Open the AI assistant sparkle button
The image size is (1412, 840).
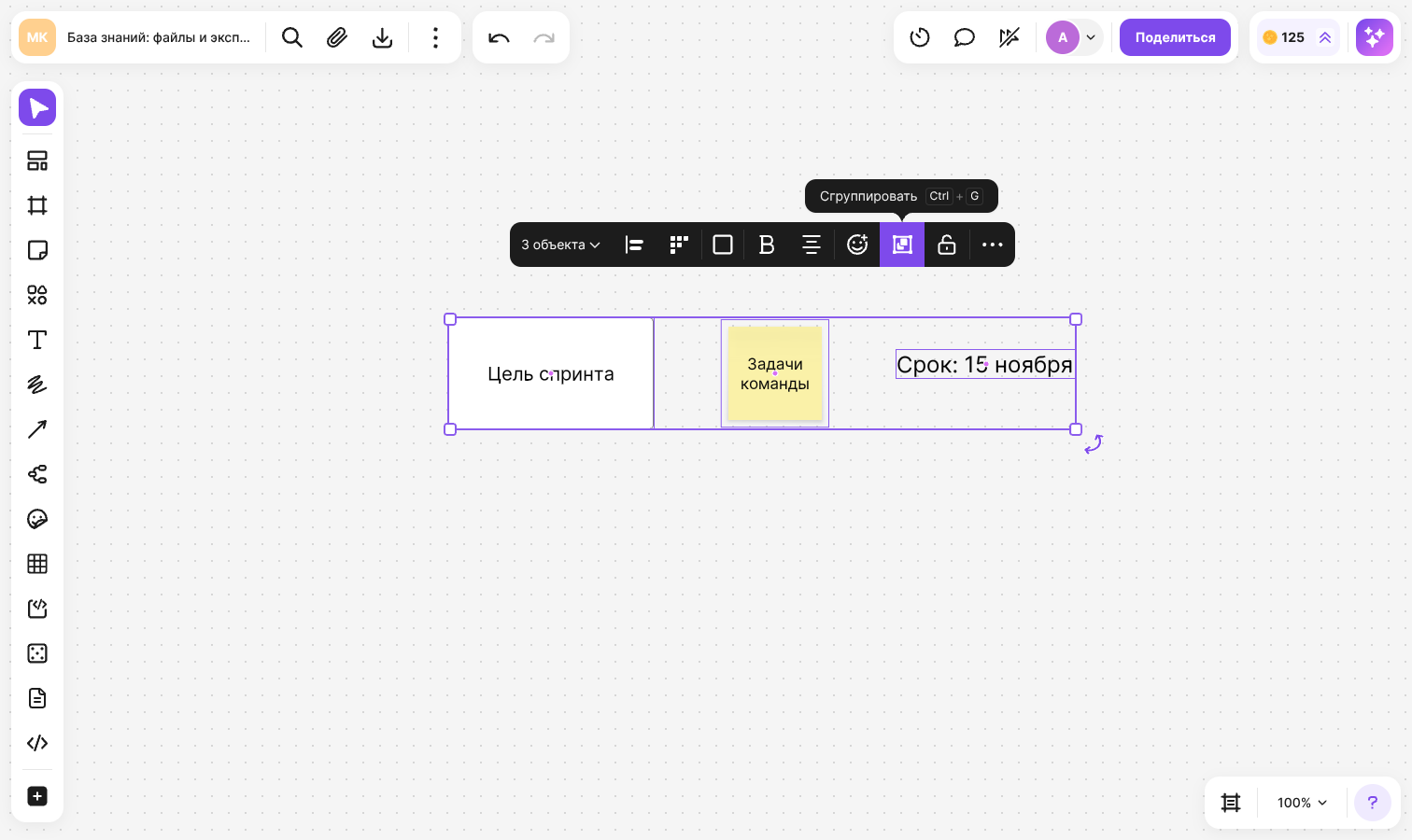(x=1375, y=37)
